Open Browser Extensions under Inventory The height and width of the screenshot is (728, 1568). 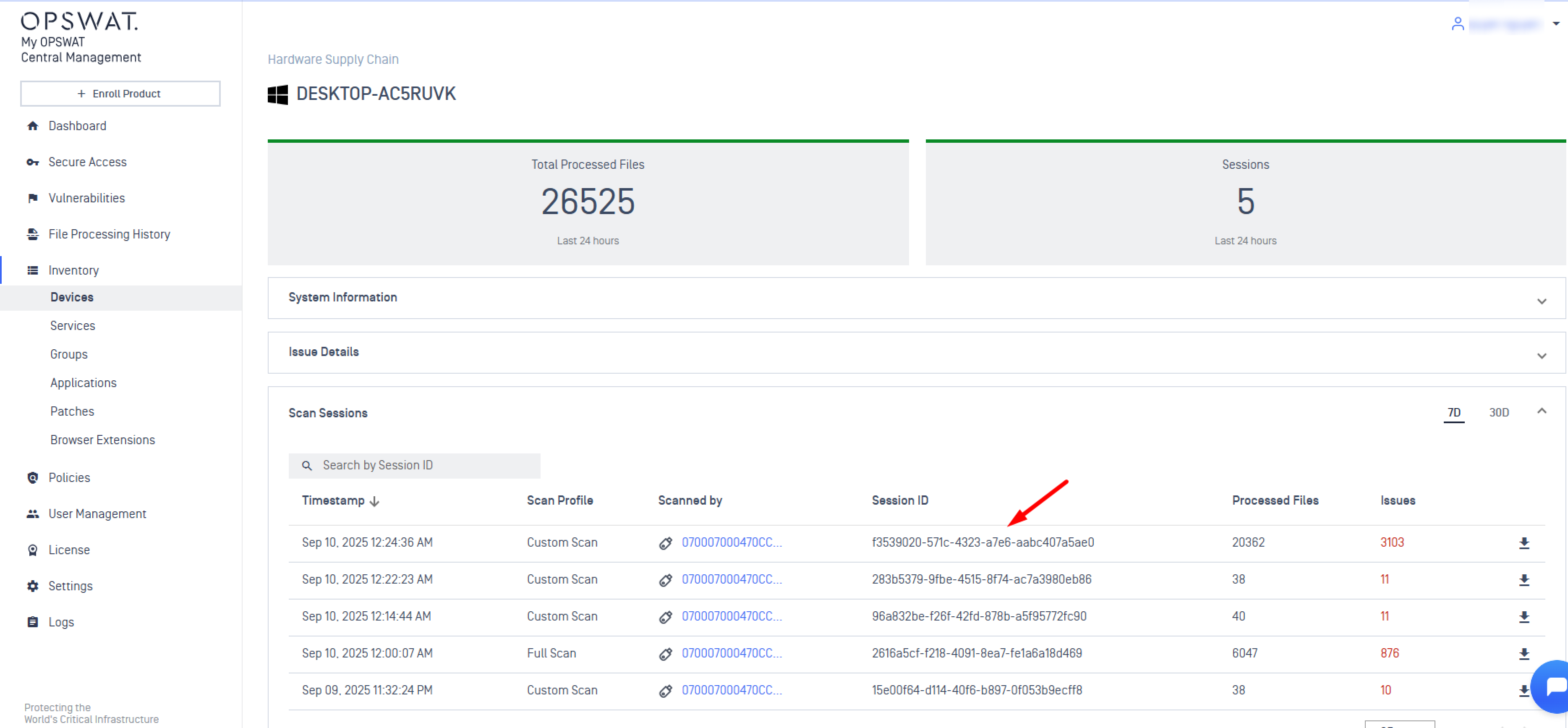pyautogui.click(x=102, y=440)
